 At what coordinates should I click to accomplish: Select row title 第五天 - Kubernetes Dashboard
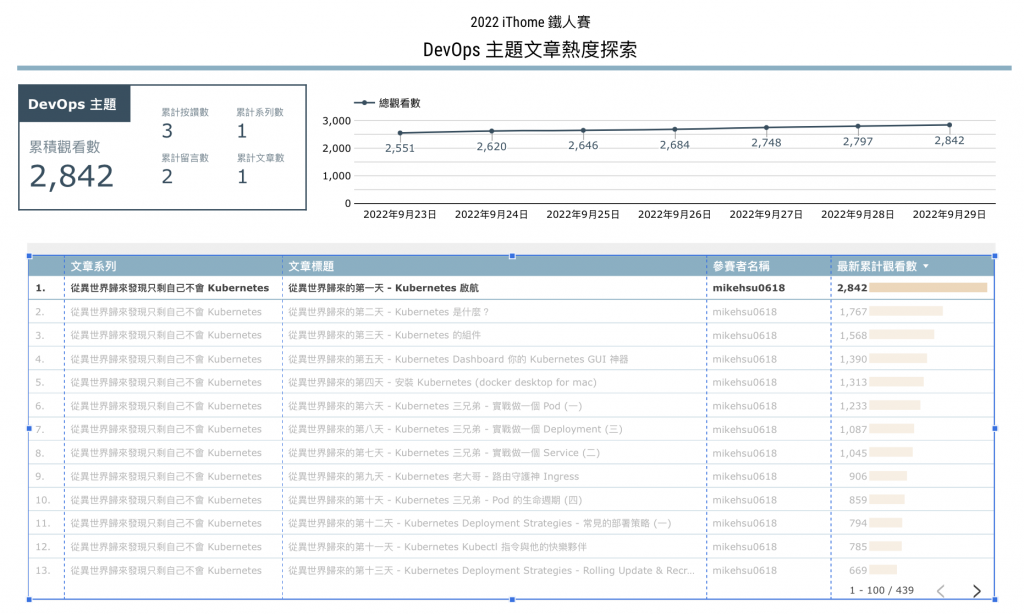[458, 359]
